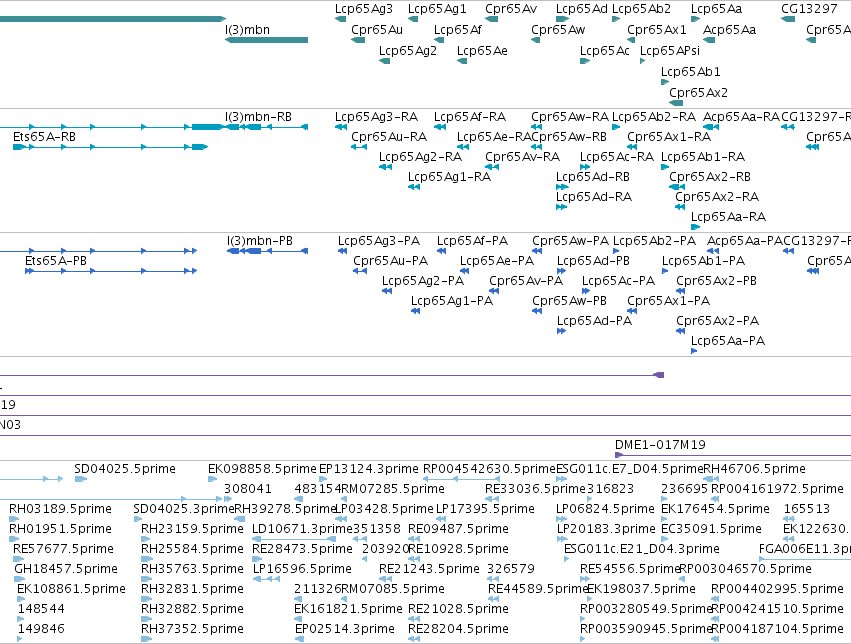Open the Lcp65Ae gene label
This screenshot has height=644, width=851.
[x=482, y=50]
